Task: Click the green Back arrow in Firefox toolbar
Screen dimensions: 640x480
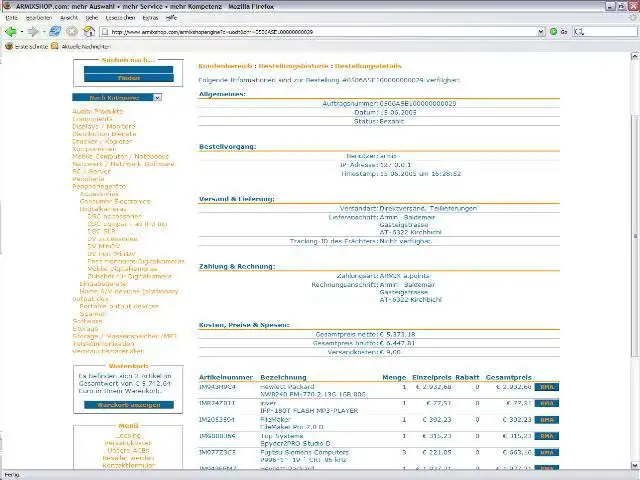Action: [x=11, y=31]
